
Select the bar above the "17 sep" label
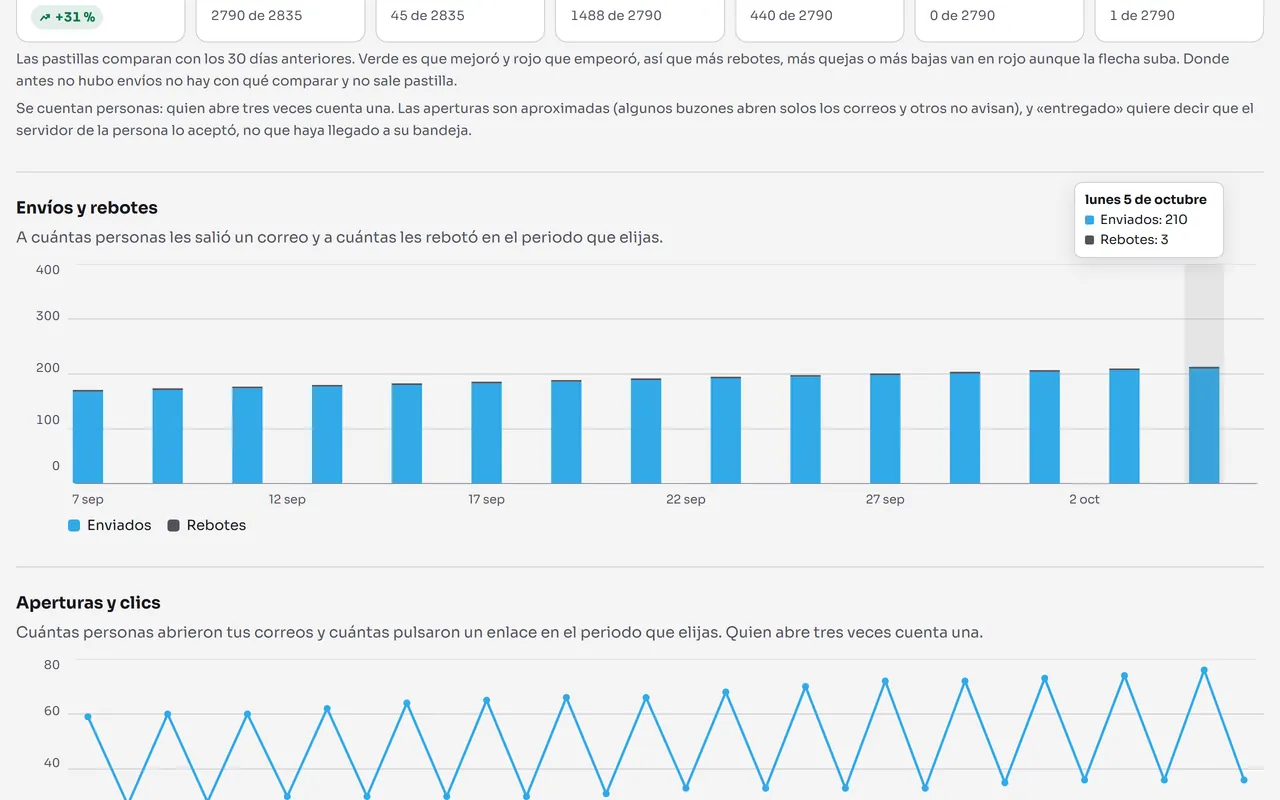tap(487, 433)
